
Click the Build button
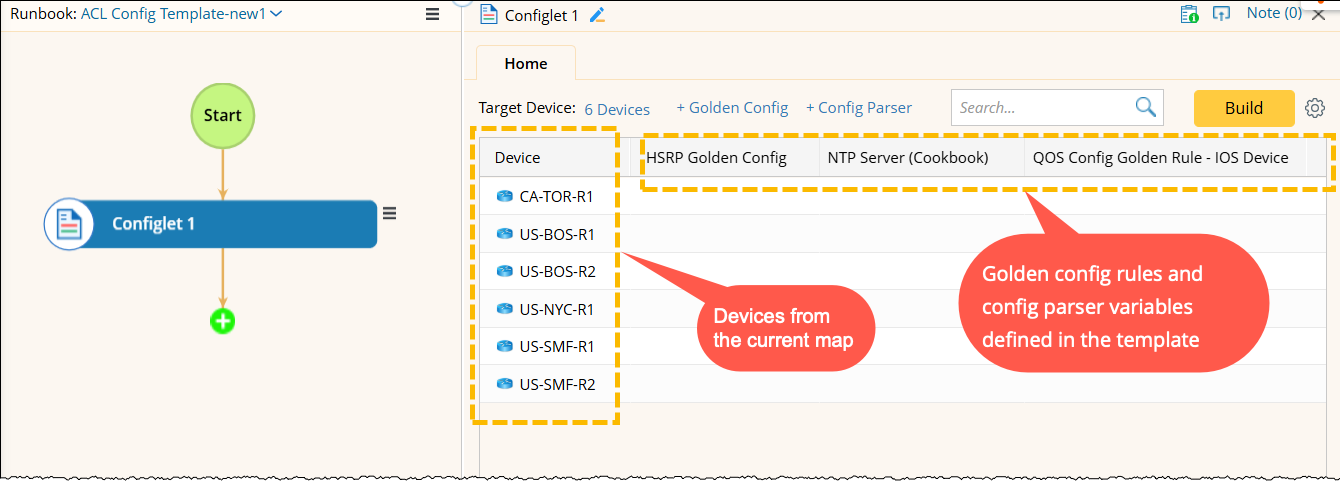(x=1244, y=108)
